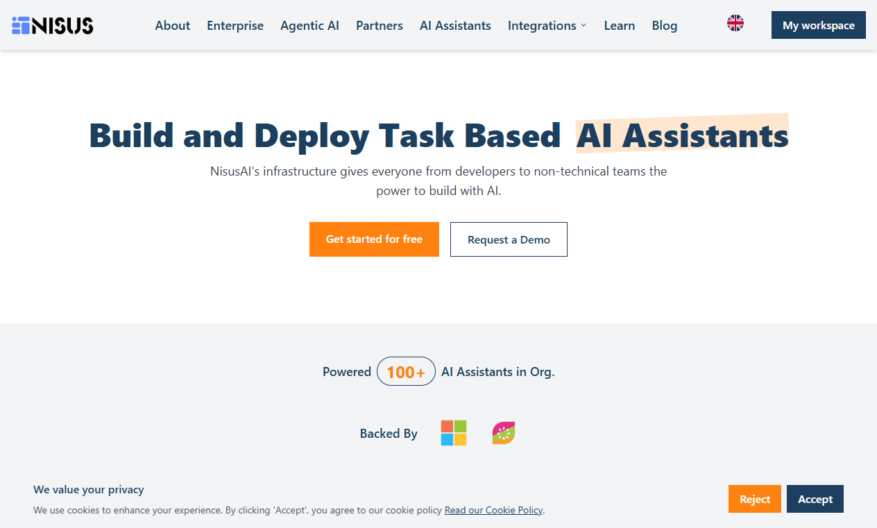Screen dimensions: 877x528
Task: Click the 'Powered' label text
Action: point(347,372)
